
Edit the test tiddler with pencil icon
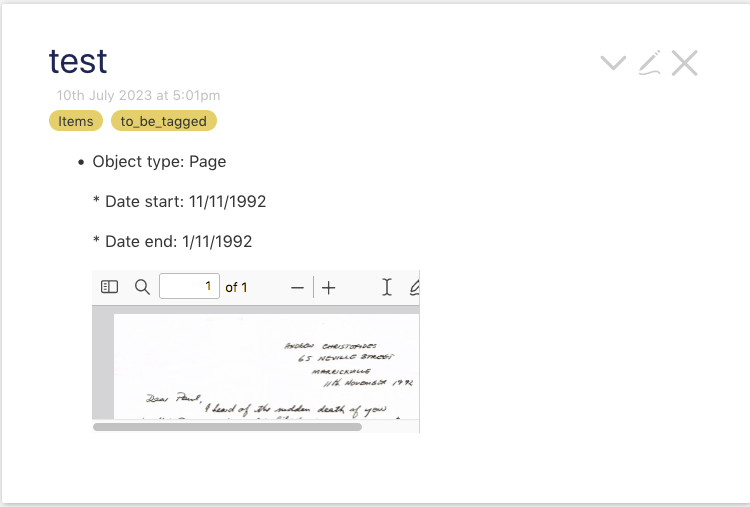[x=650, y=63]
